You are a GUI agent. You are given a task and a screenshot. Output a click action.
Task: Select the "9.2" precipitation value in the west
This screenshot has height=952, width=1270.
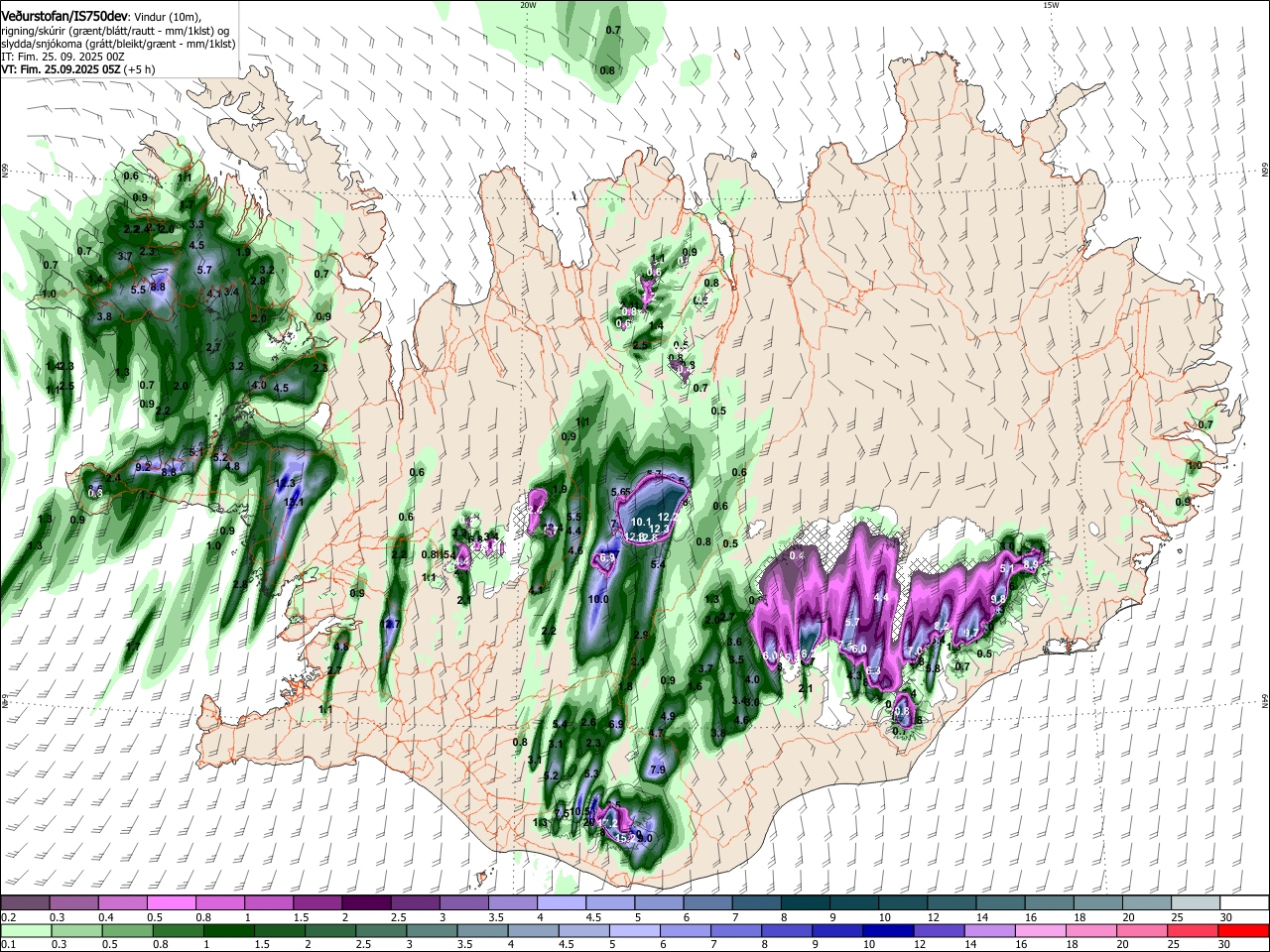[x=142, y=467]
